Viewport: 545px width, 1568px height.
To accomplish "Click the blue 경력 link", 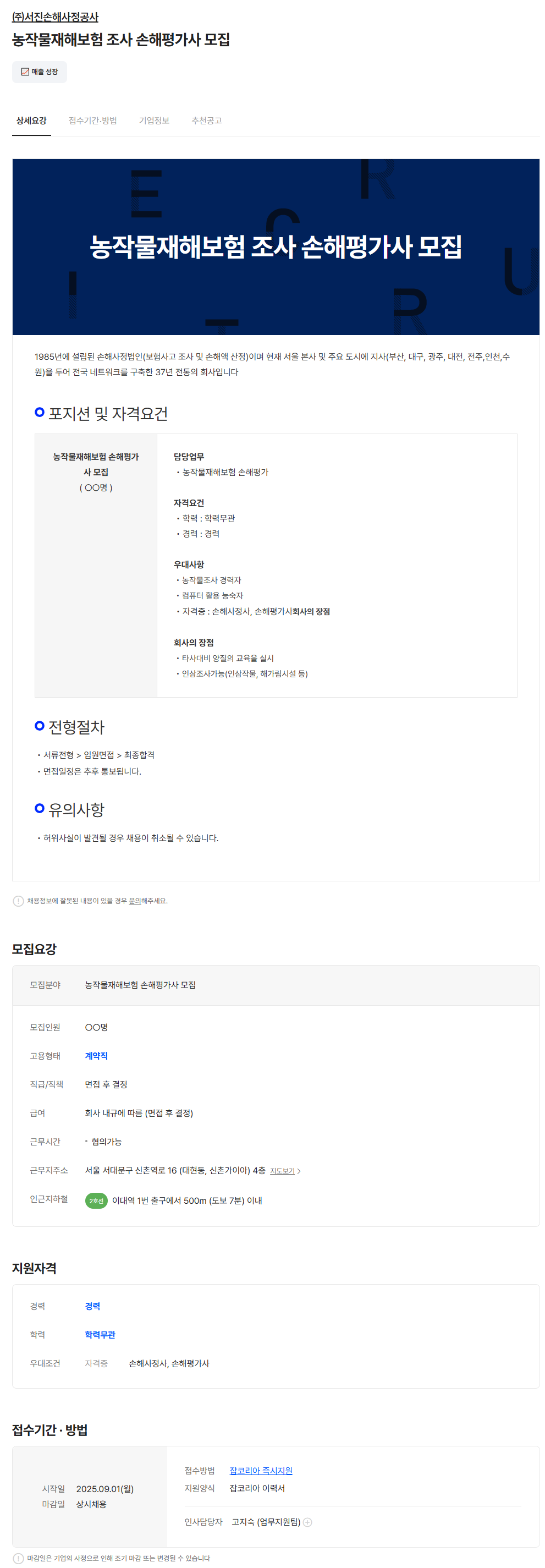I will [92, 1306].
